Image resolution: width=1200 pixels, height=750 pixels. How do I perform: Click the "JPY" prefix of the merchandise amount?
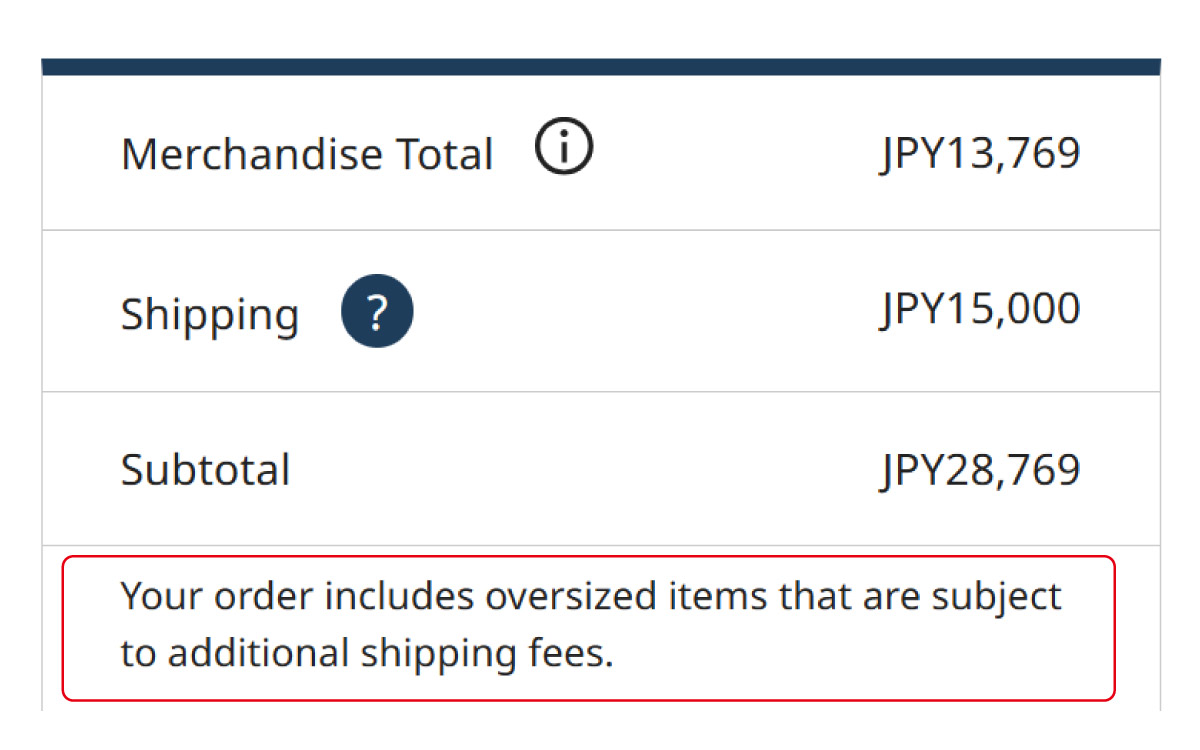point(908,153)
